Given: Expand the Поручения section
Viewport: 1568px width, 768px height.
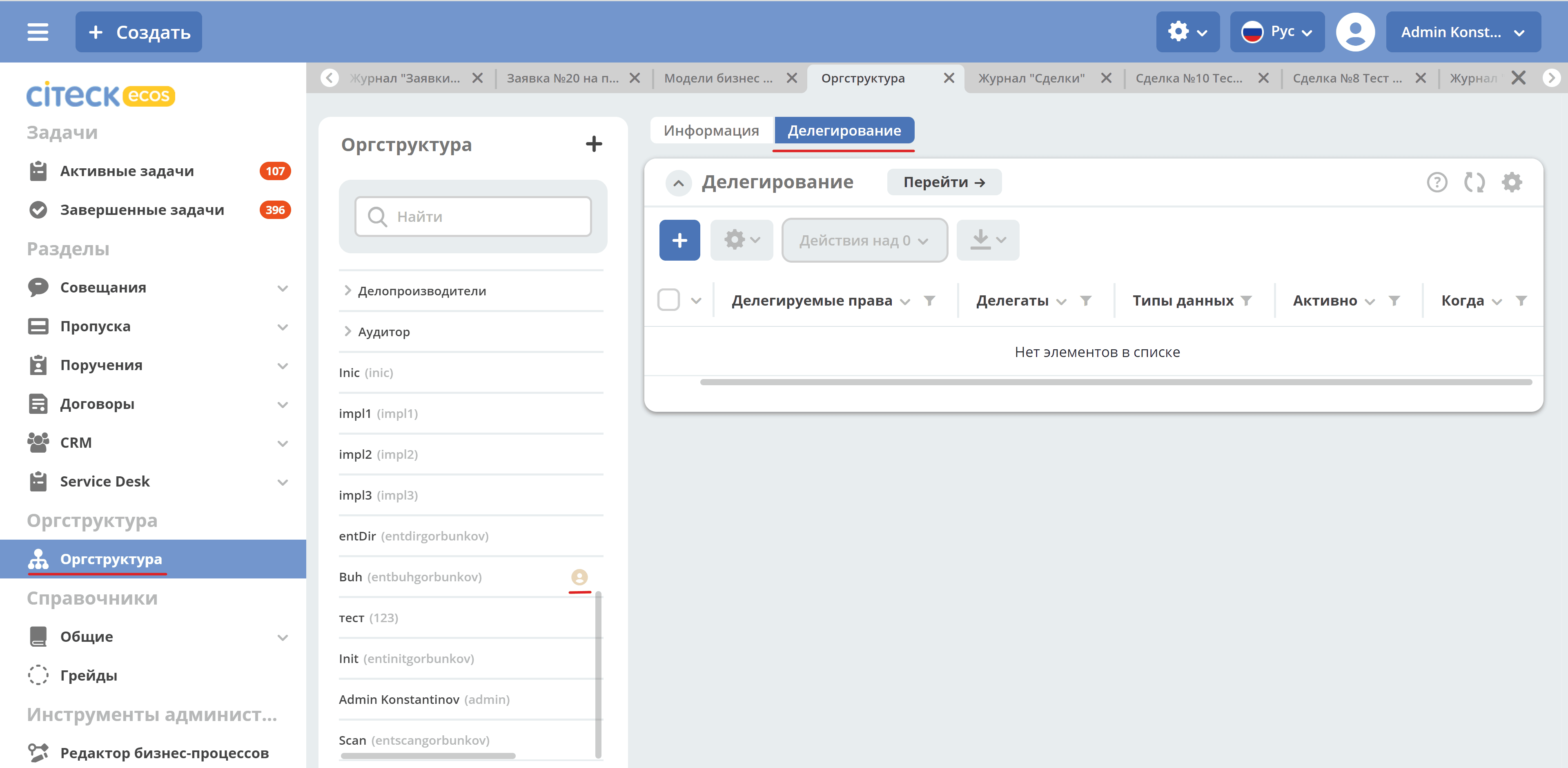Looking at the screenshot, I should pyautogui.click(x=283, y=366).
